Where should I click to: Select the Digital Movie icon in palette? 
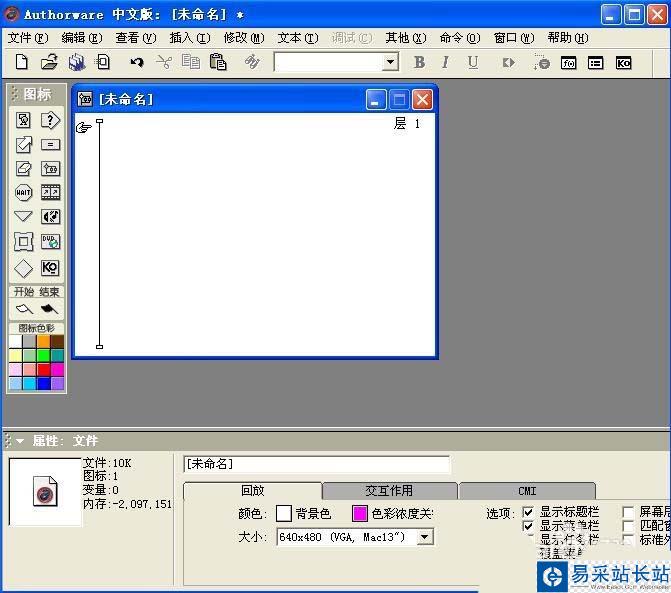(50, 193)
